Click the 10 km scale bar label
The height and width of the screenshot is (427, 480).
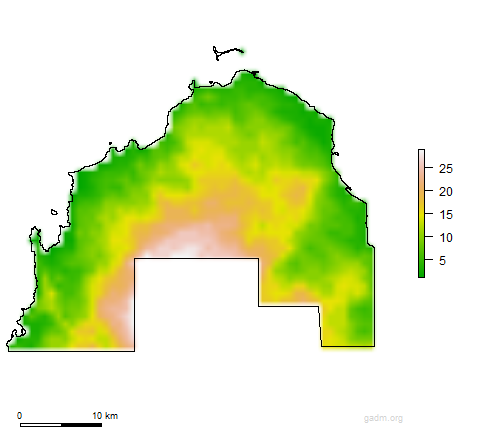tap(105, 416)
